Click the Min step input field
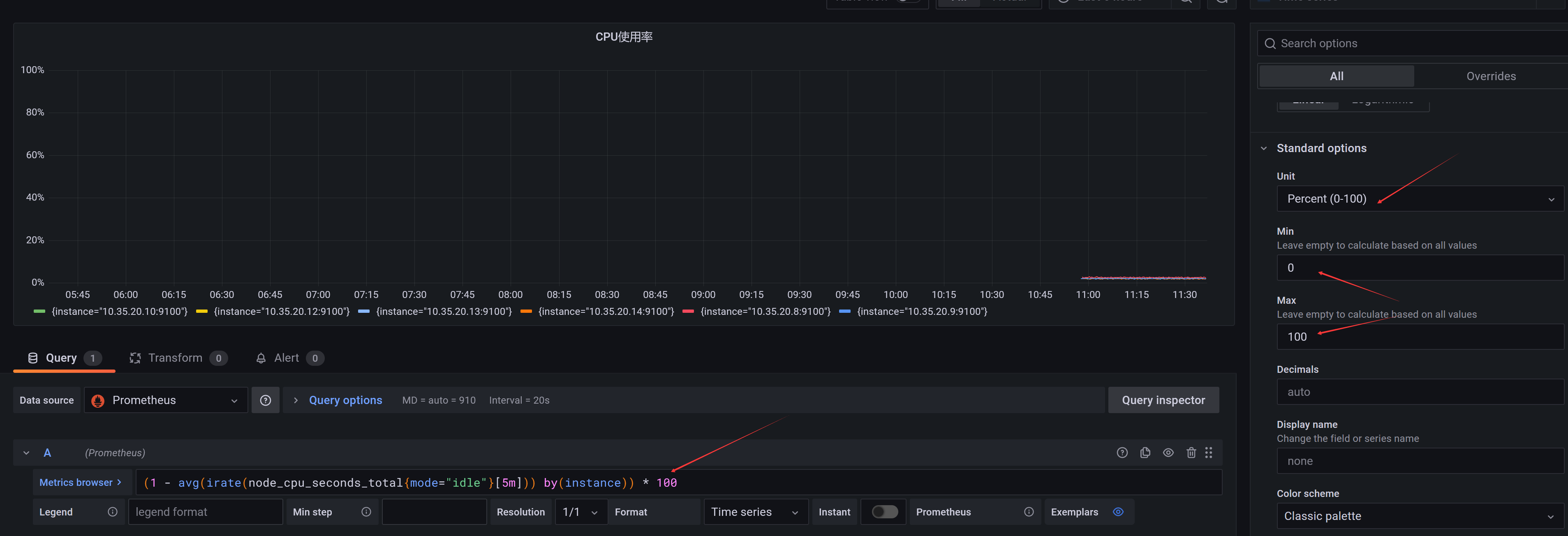Screen dimensions: 1568x536 pos(434,512)
